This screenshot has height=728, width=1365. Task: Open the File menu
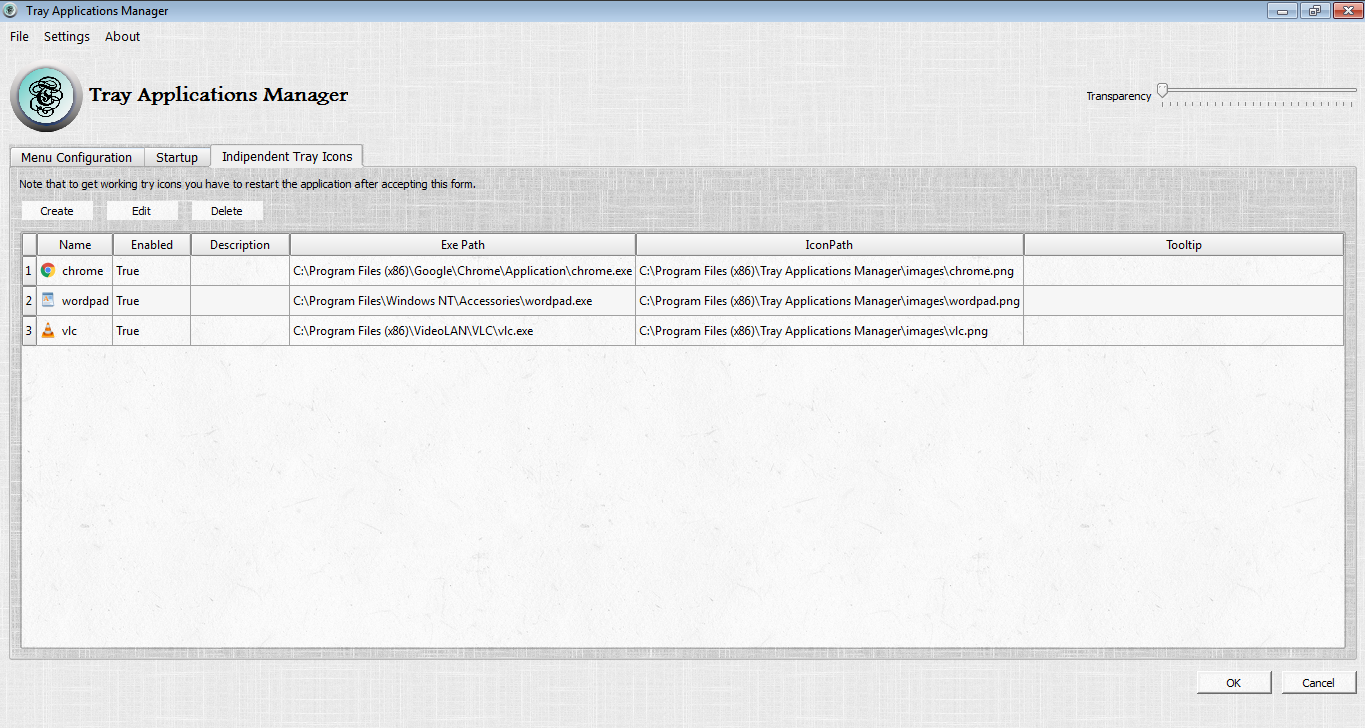18,36
